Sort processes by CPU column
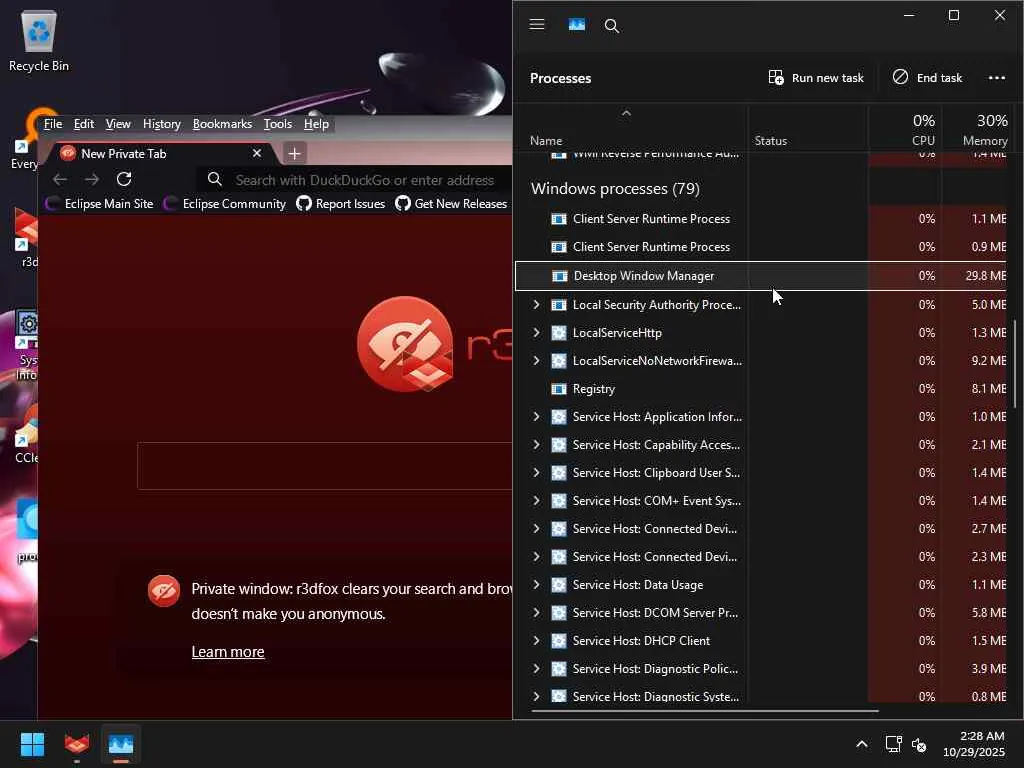 pos(923,130)
